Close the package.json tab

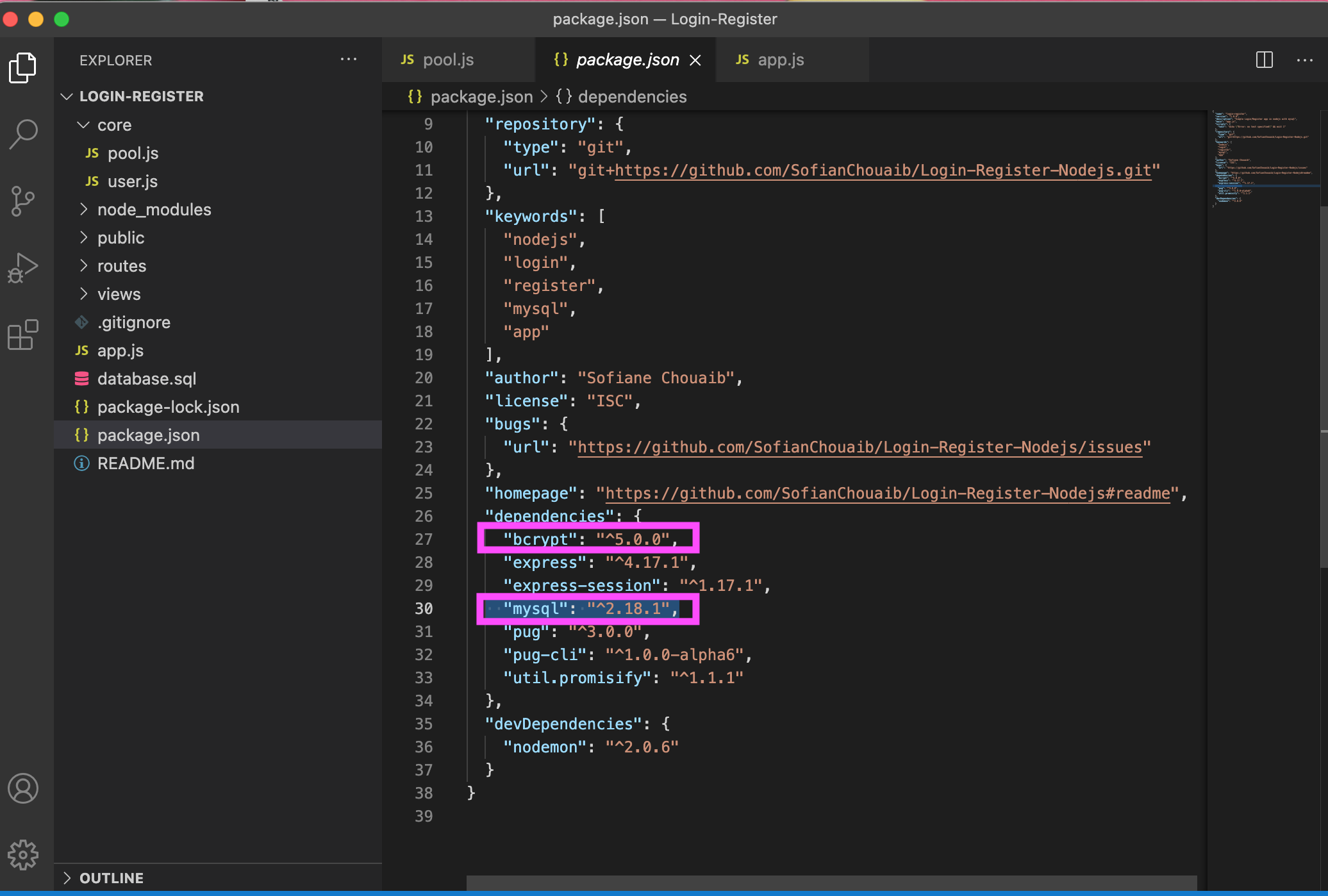click(695, 60)
